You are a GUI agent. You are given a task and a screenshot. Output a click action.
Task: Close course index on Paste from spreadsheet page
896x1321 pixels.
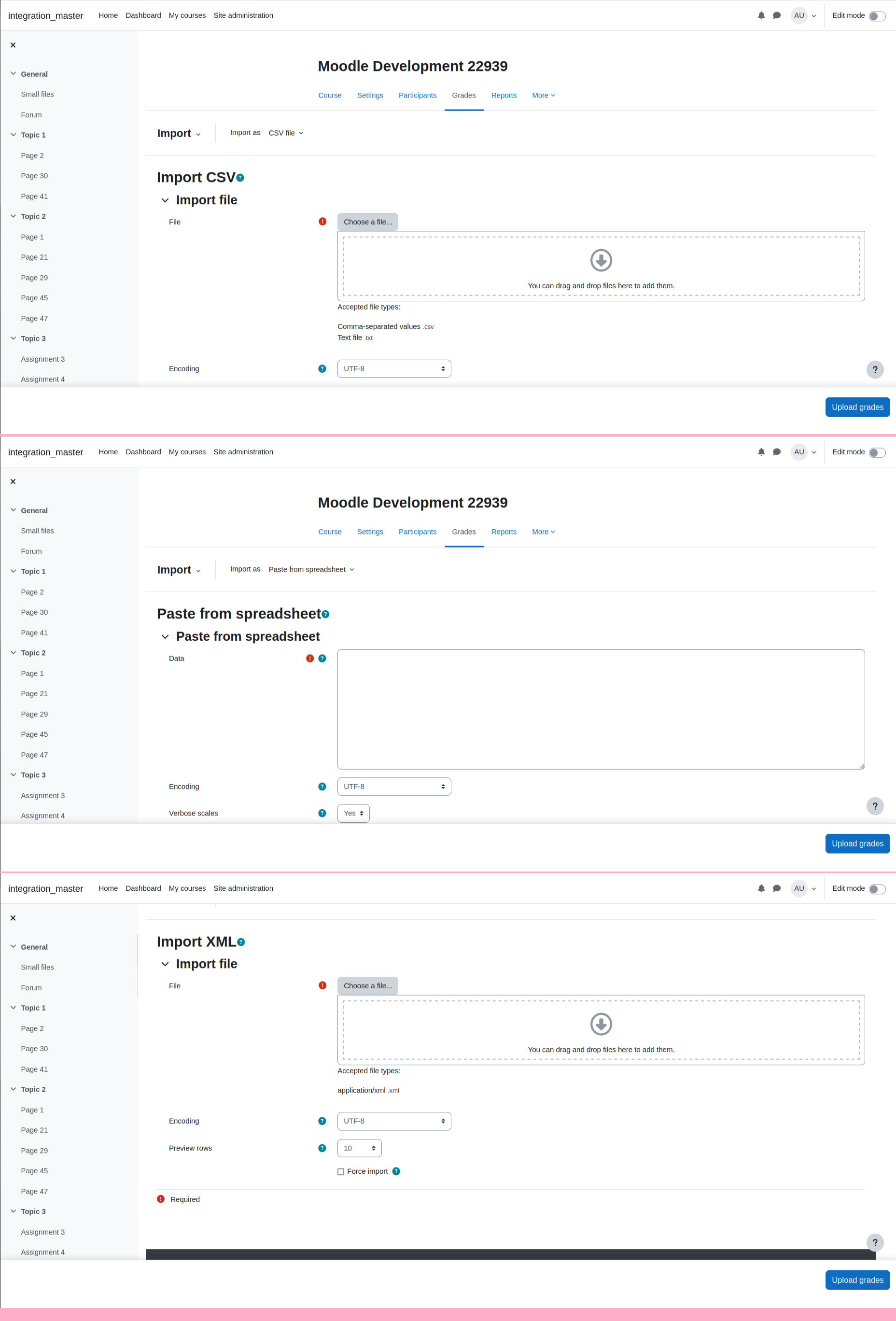point(13,481)
